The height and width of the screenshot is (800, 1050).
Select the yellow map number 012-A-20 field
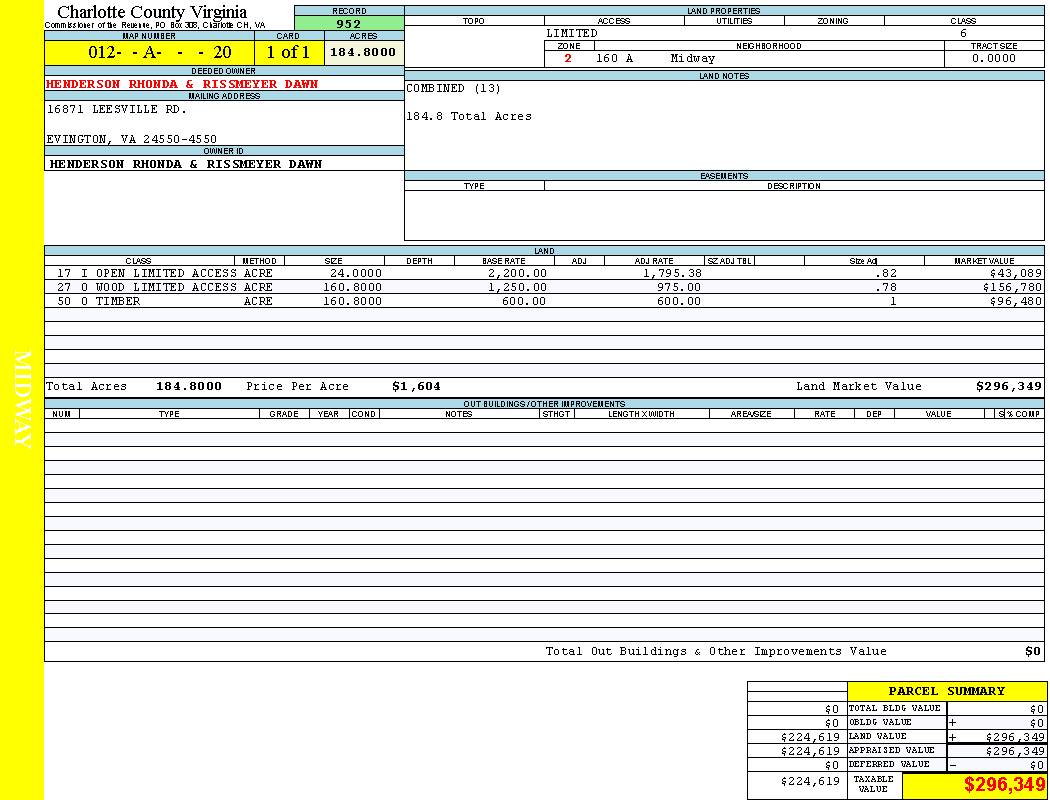click(149, 53)
